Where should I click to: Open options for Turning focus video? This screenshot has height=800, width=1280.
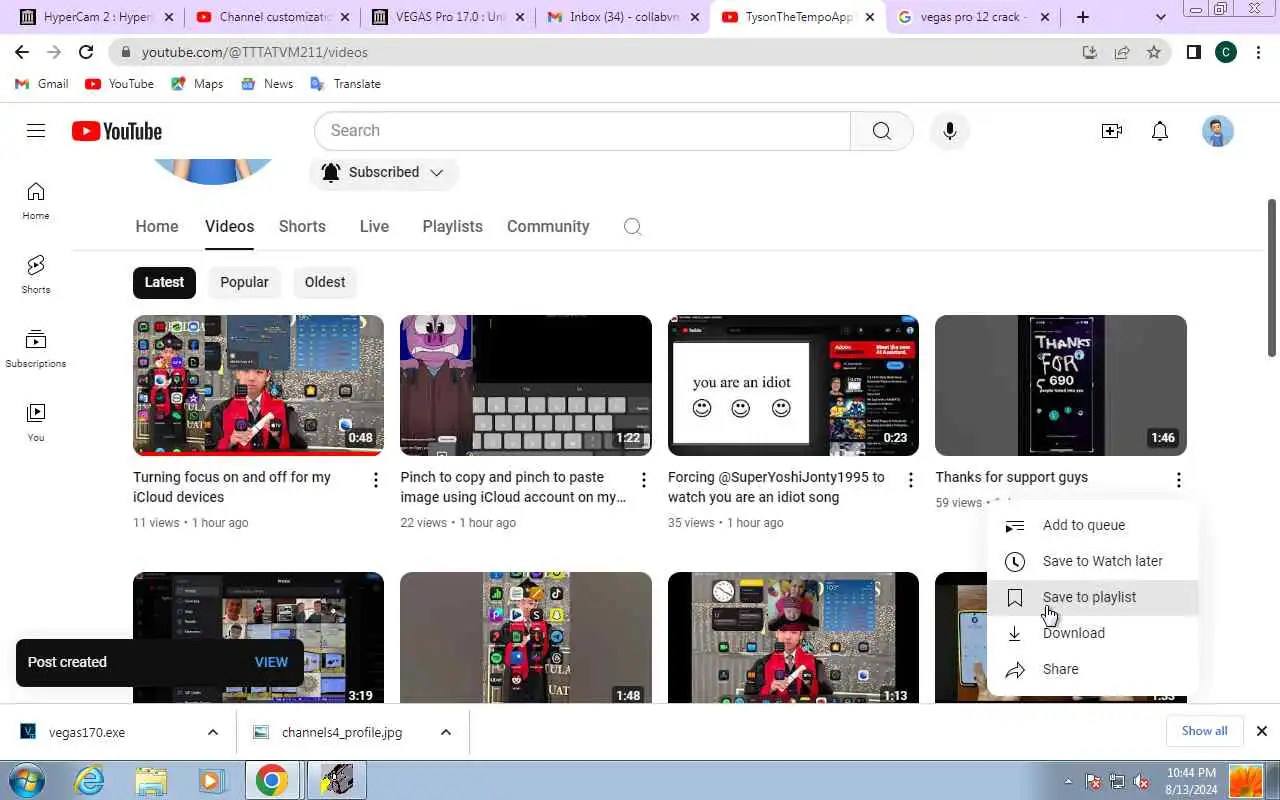click(x=376, y=480)
